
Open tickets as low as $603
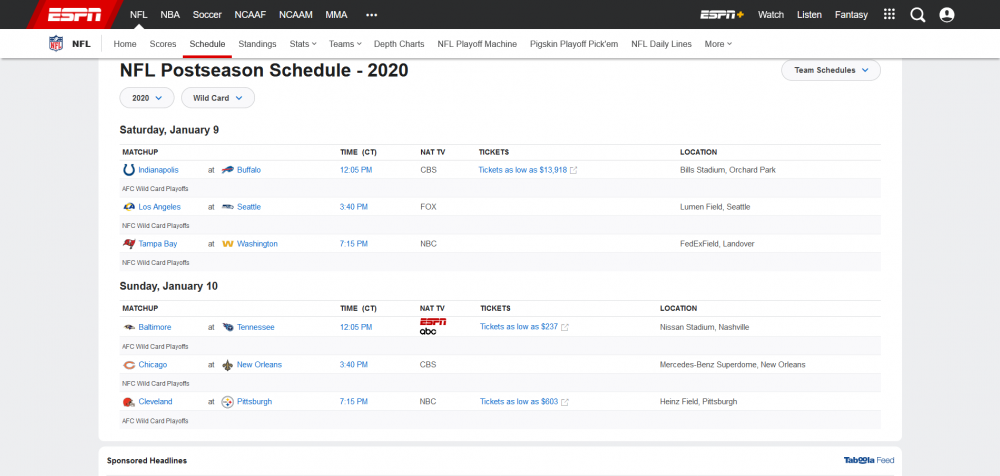tap(519, 402)
